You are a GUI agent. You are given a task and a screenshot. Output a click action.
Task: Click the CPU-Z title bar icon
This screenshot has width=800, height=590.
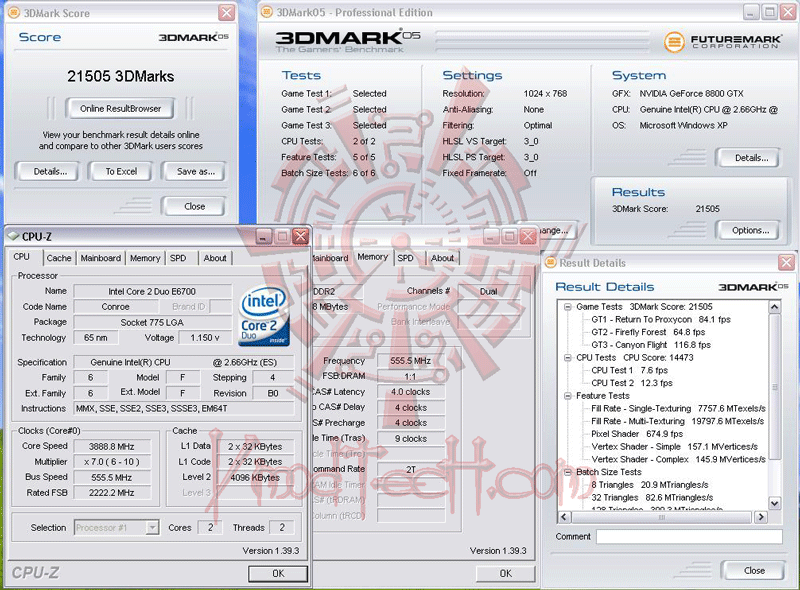(13, 236)
